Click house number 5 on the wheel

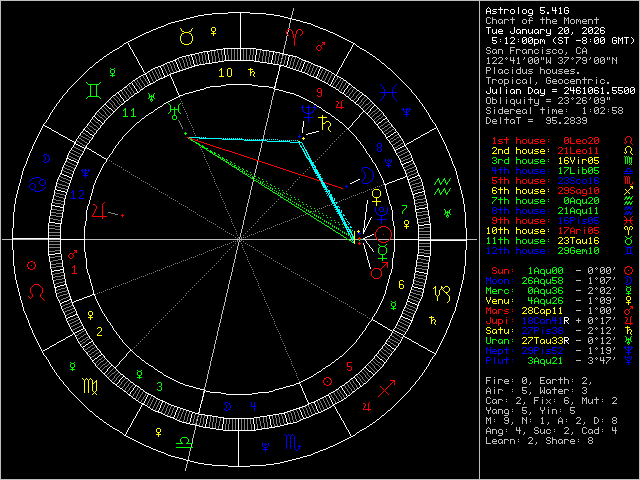[349, 367]
